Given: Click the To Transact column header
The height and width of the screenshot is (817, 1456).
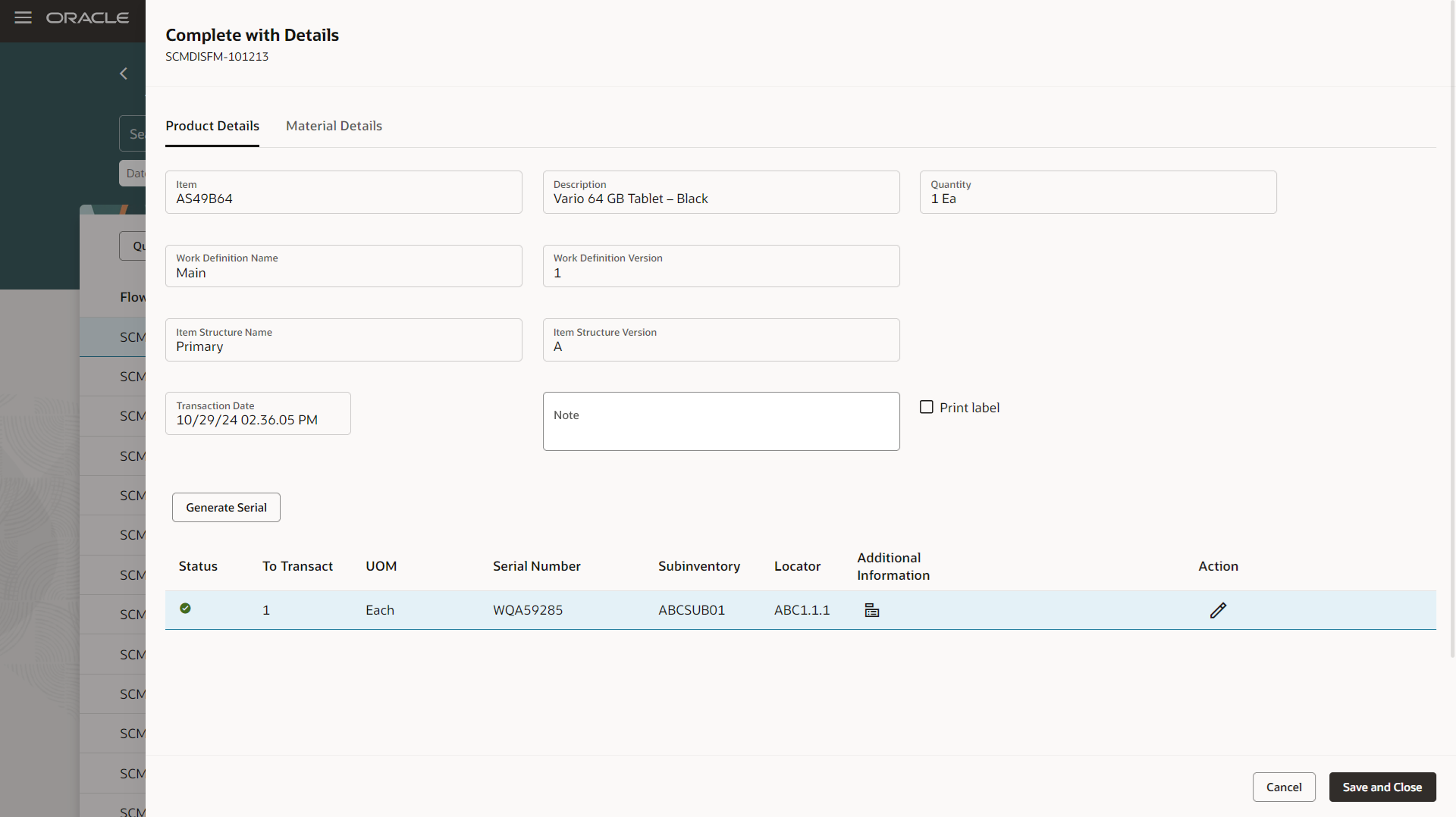Looking at the screenshot, I should (x=297, y=566).
